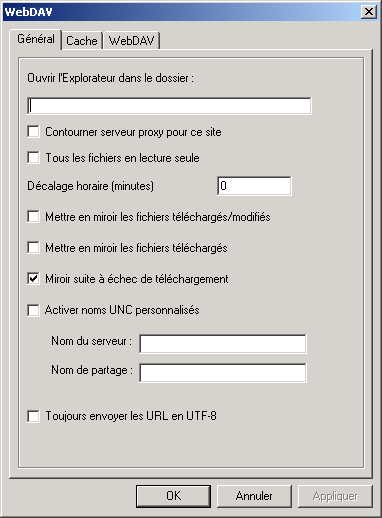
Task: Focus the Ouvrir l'Explorateur dans le dossier field
Action: pos(169,106)
